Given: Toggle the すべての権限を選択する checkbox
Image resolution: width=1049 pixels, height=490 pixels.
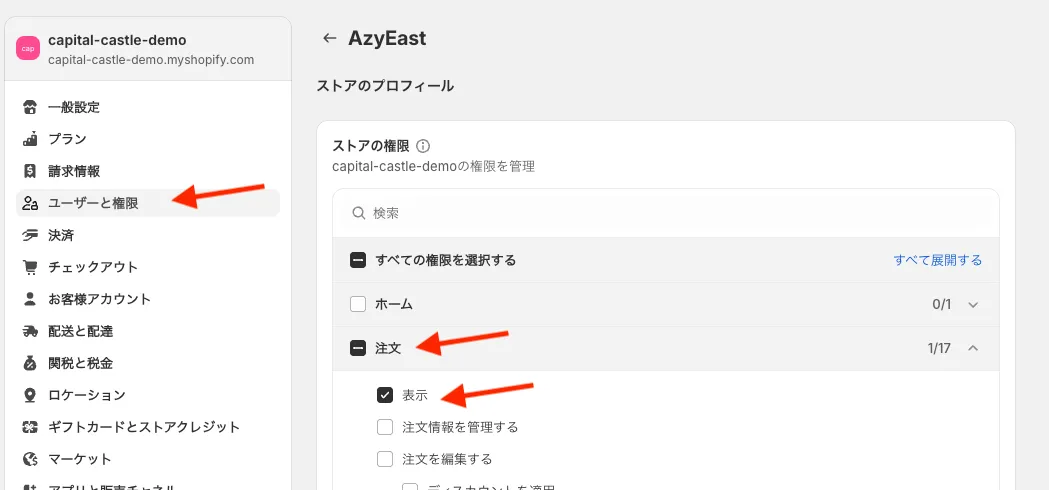Looking at the screenshot, I should (358, 260).
